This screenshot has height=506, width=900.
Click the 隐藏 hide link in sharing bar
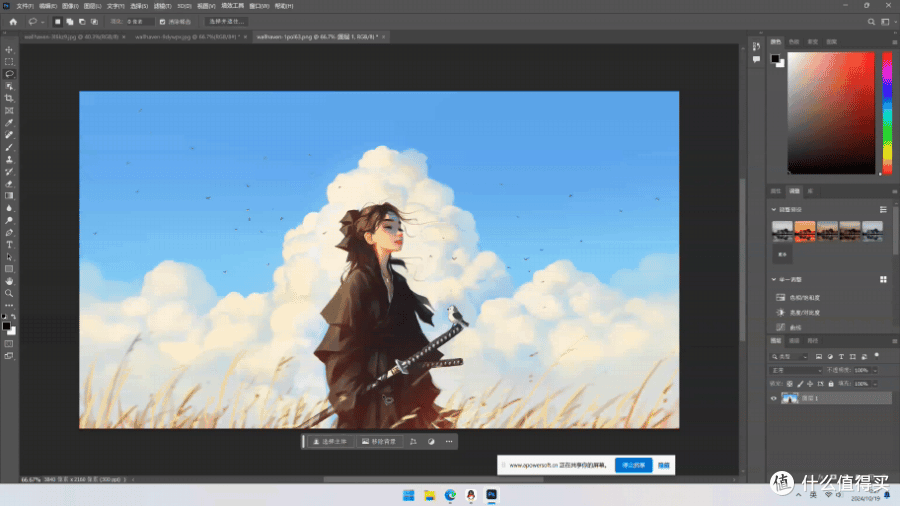click(664, 465)
